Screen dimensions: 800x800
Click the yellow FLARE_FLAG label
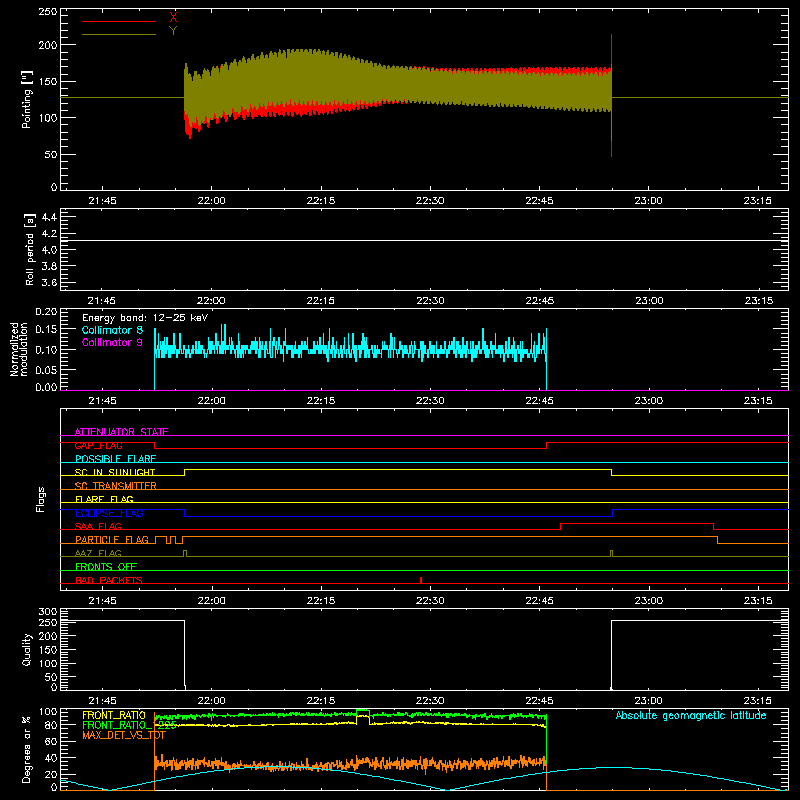[104, 499]
